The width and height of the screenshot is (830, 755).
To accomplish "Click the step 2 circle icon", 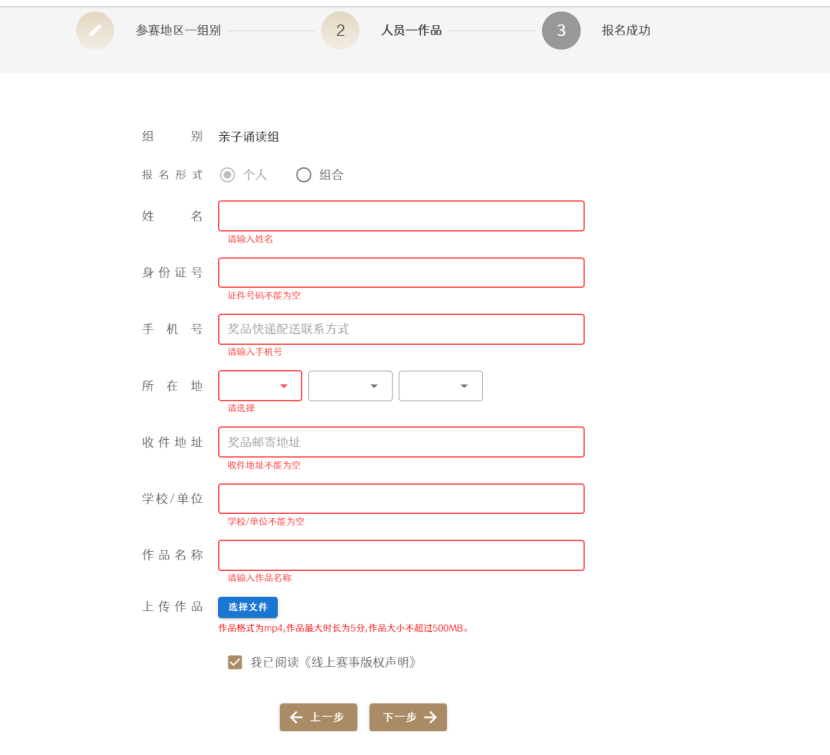I will (x=340, y=31).
